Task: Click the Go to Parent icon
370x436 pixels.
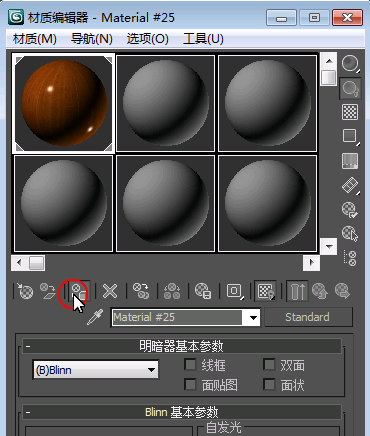Action: pyautogui.click(x=320, y=291)
